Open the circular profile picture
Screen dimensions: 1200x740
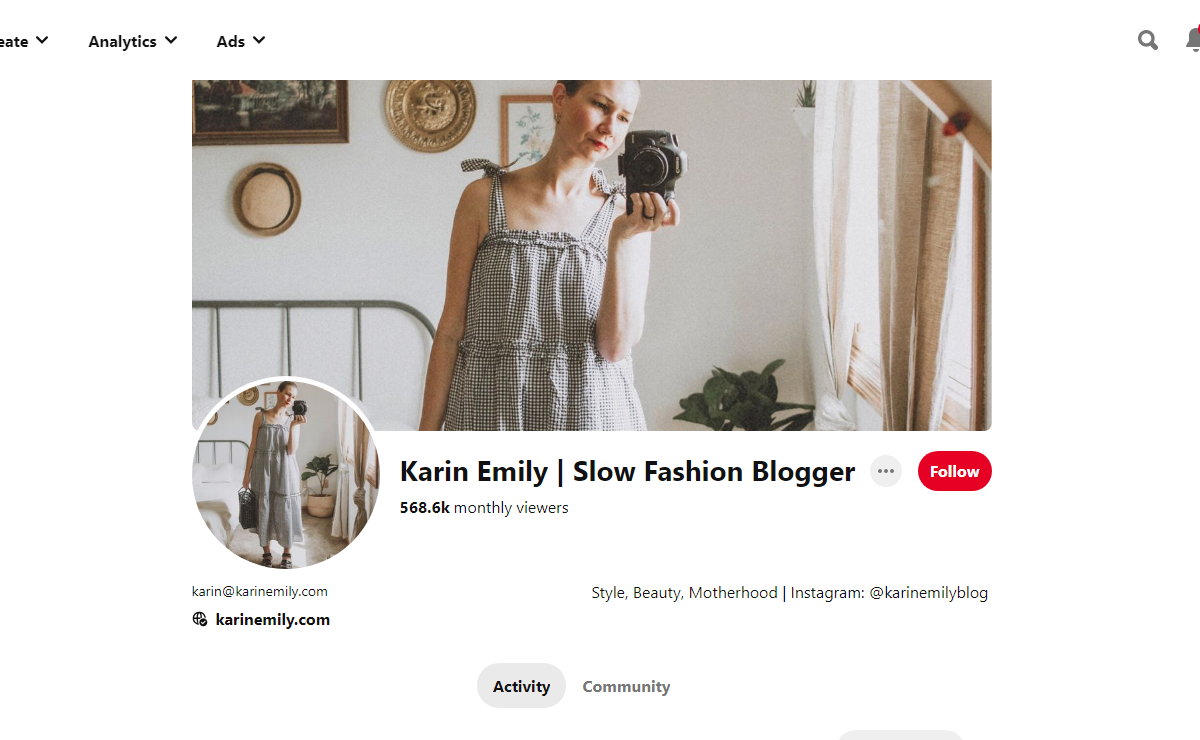[x=286, y=473]
